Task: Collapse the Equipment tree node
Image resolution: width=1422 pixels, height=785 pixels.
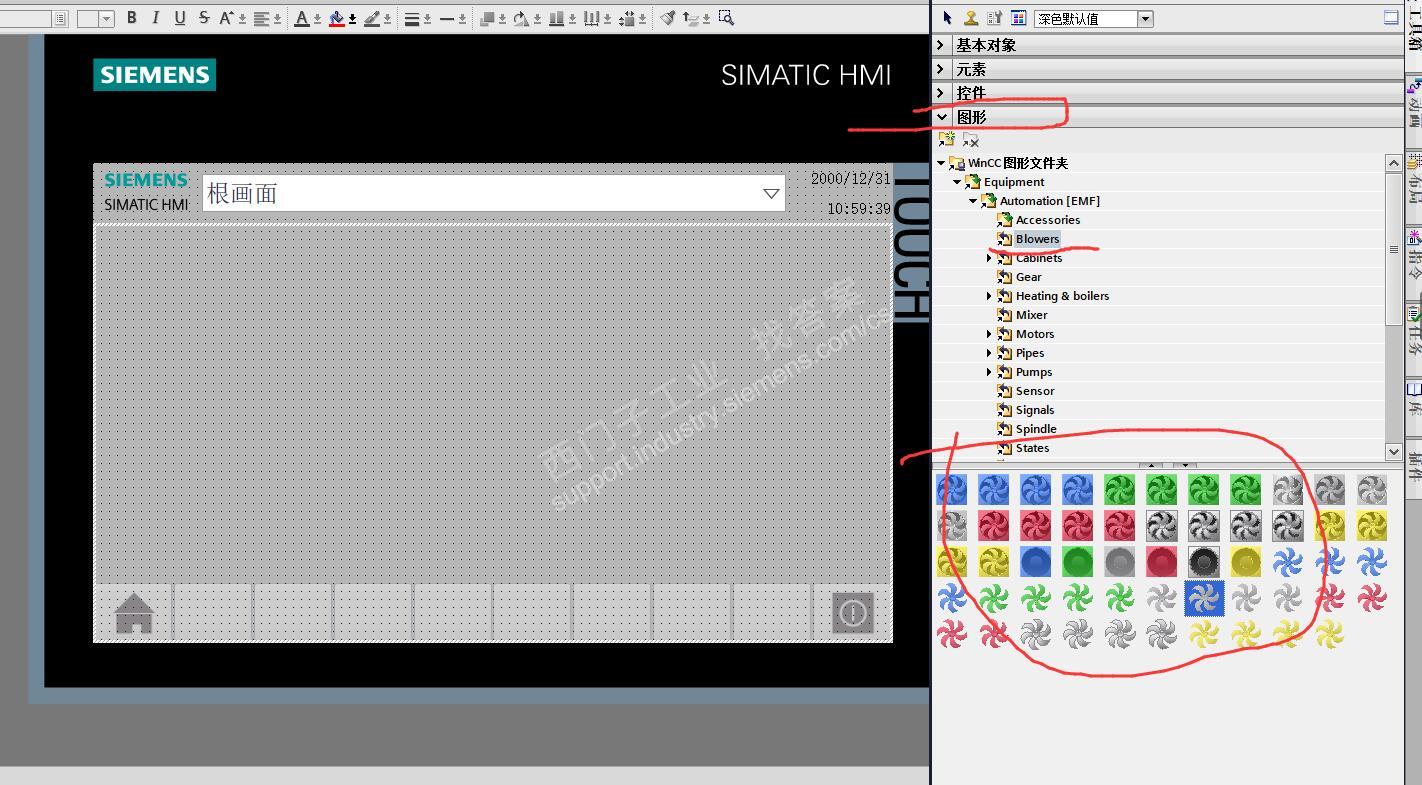Action: pos(957,182)
